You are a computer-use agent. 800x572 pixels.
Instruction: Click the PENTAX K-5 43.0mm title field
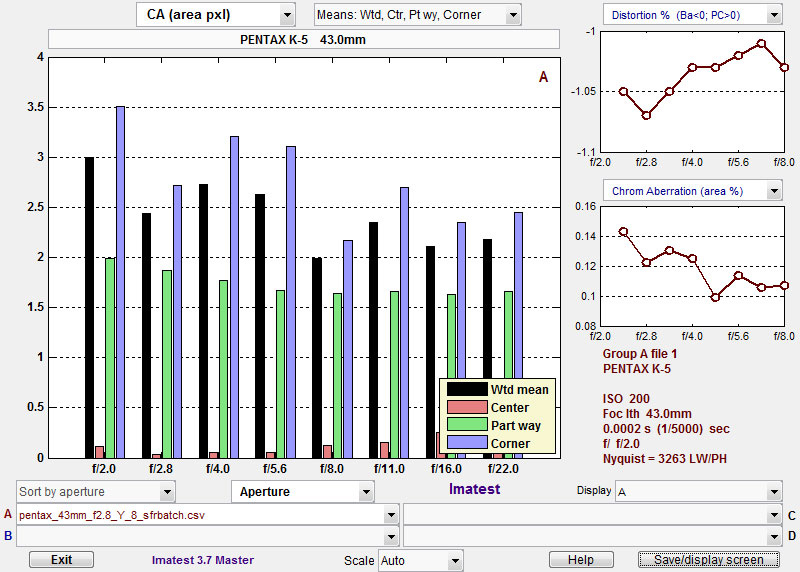pyautogui.click(x=304, y=39)
